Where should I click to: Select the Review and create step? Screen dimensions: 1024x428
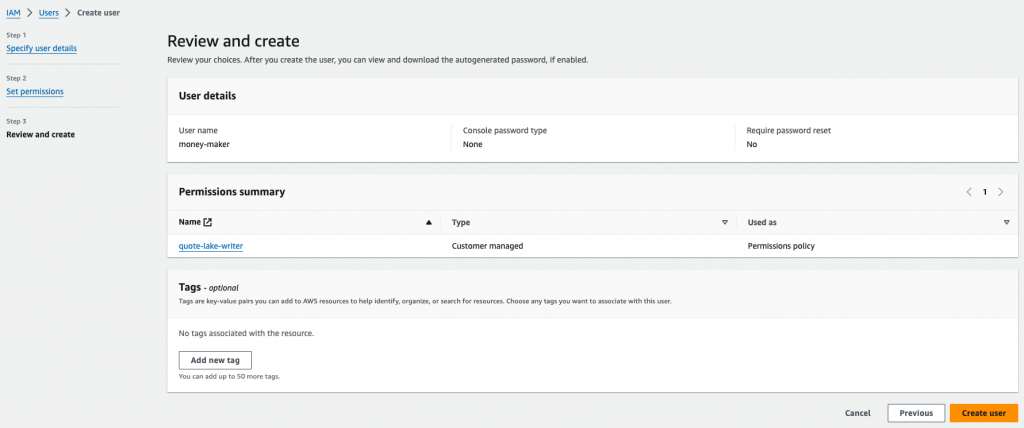coord(40,134)
